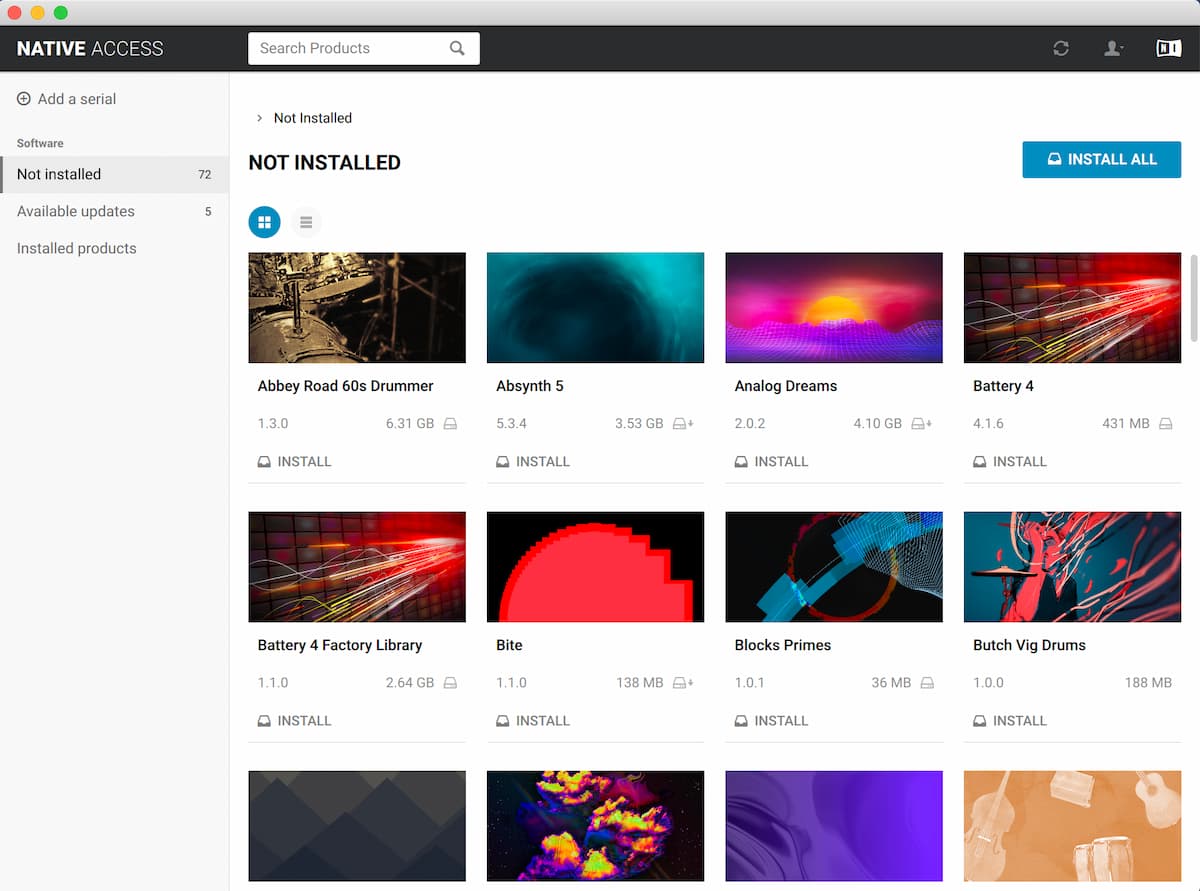The image size is (1200, 891).
Task: Click version 1.0.0 under Butch Vig Drums
Action: pyautogui.click(x=988, y=683)
